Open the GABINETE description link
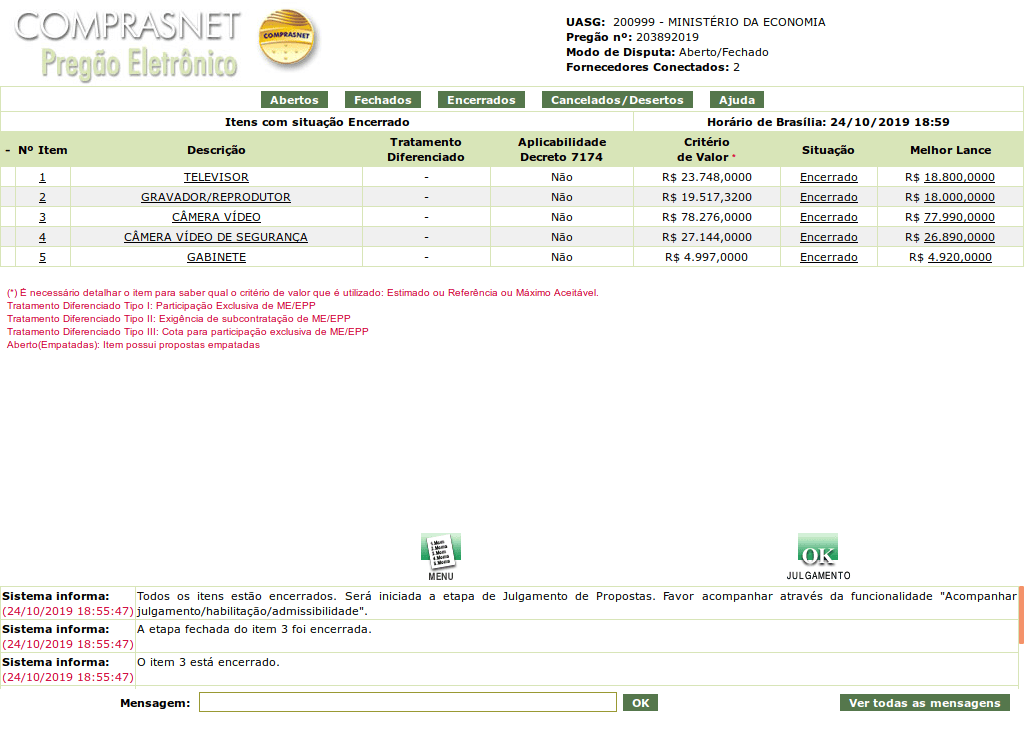The width and height of the screenshot is (1024, 733). pyautogui.click(x=216, y=257)
